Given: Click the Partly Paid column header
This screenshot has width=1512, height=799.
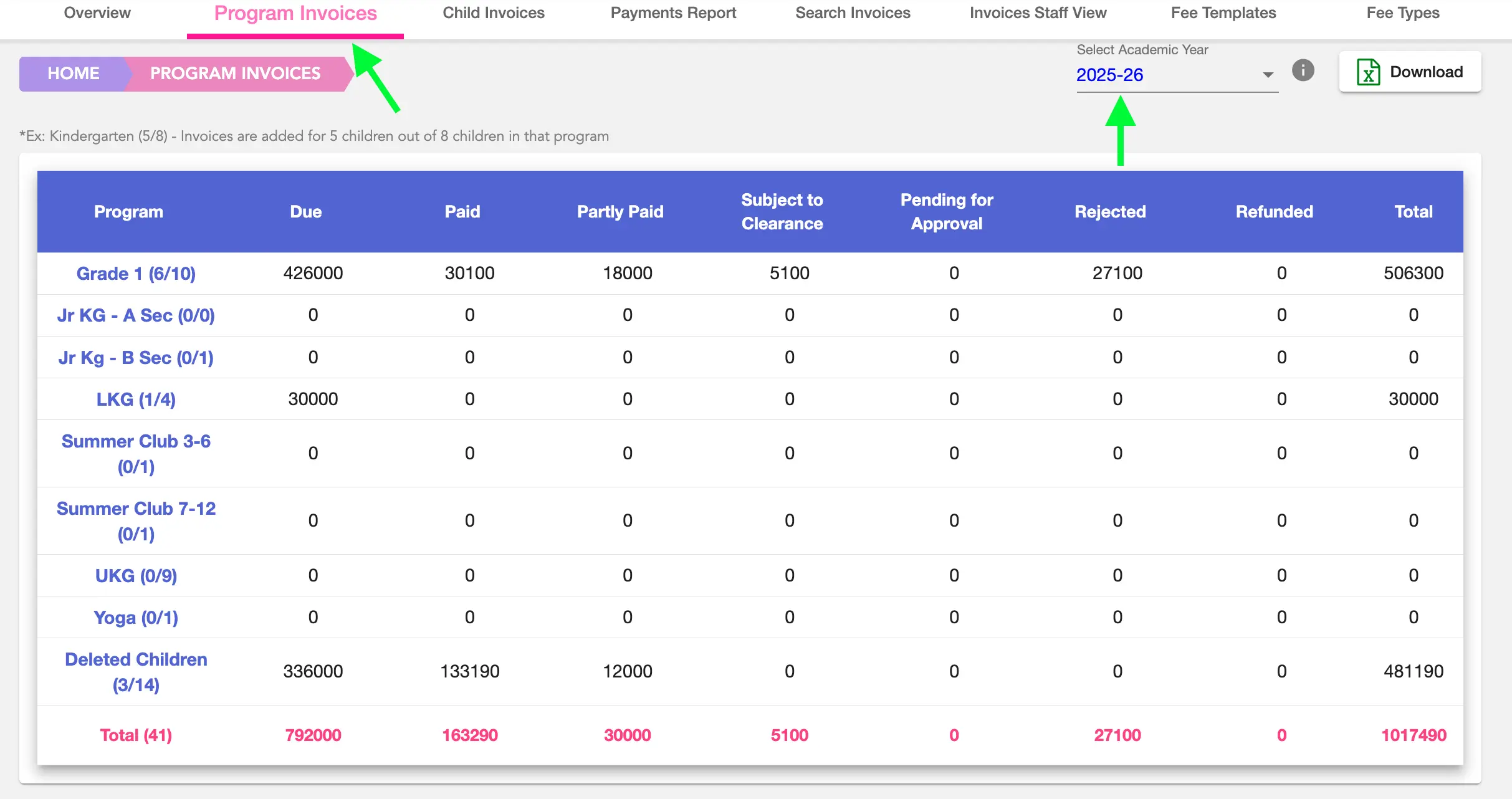Looking at the screenshot, I should tap(620, 212).
